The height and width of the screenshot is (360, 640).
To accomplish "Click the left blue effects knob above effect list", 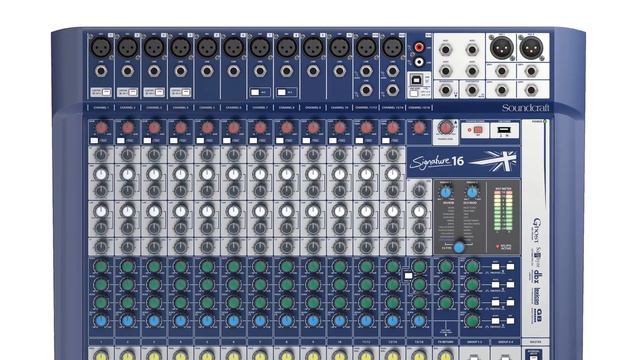I will (446, 192).
